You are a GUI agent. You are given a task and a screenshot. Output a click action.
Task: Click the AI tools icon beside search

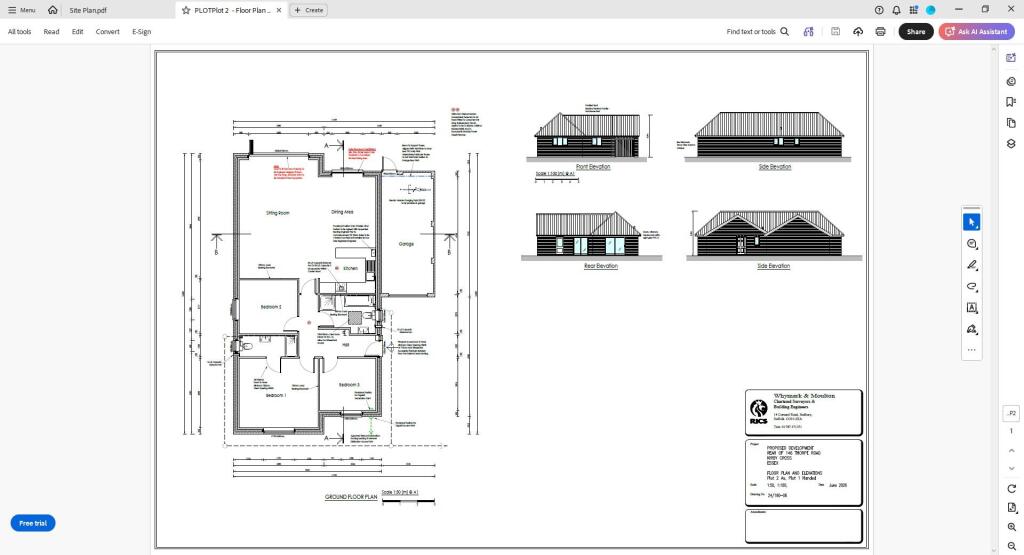(808, 31)
